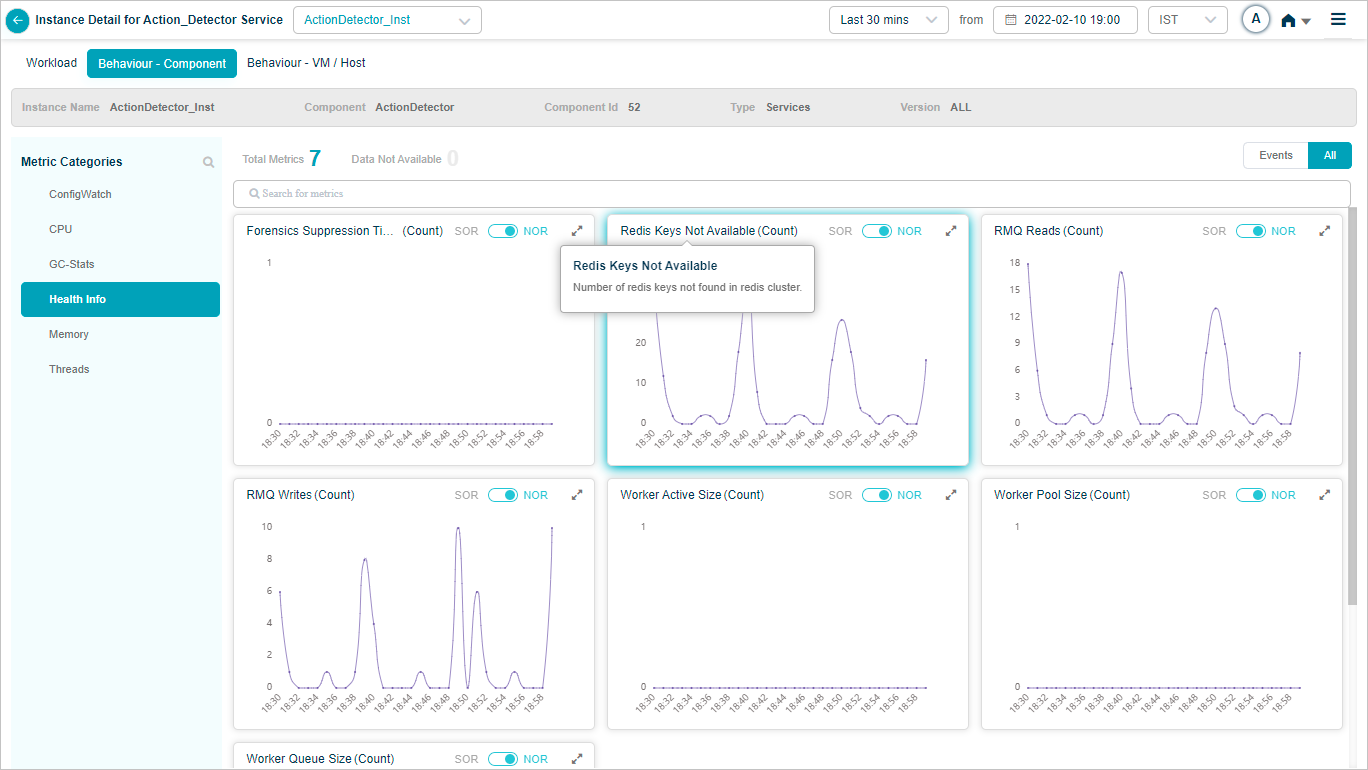Expand the Worker Pool Size chart
The image size is (1368, 770).
point(1324,495)
